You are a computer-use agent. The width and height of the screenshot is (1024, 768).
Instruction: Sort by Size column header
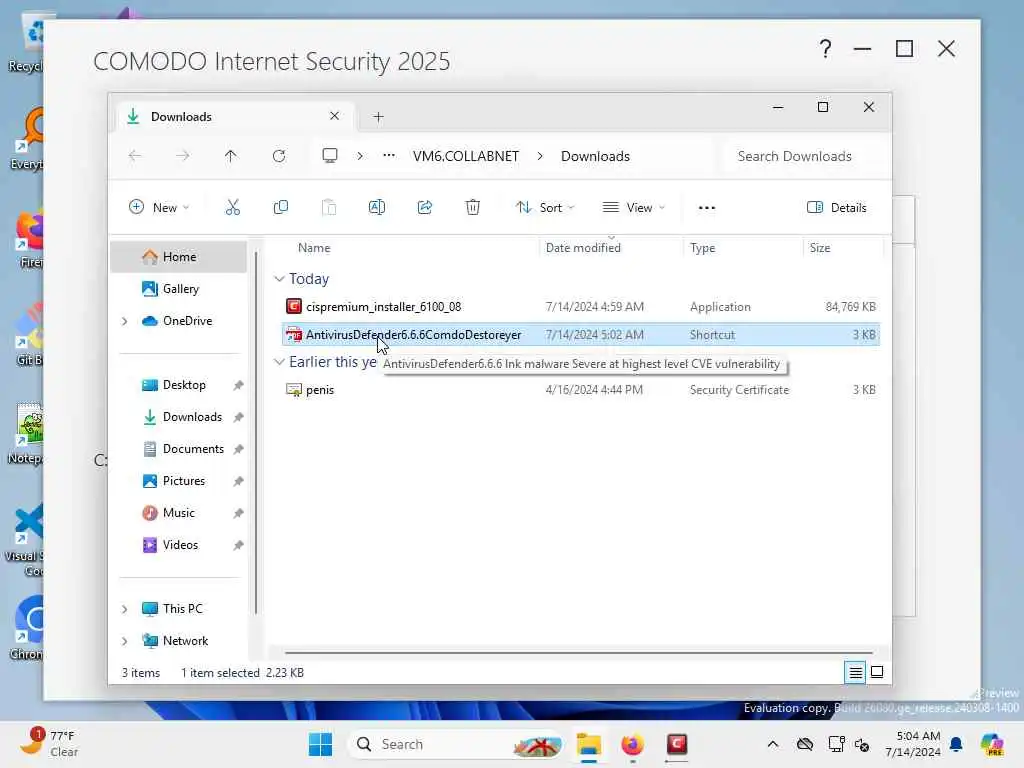820,248
